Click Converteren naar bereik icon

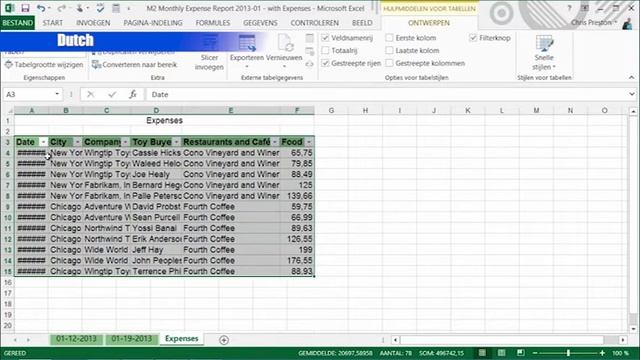[x=96, y=64]
